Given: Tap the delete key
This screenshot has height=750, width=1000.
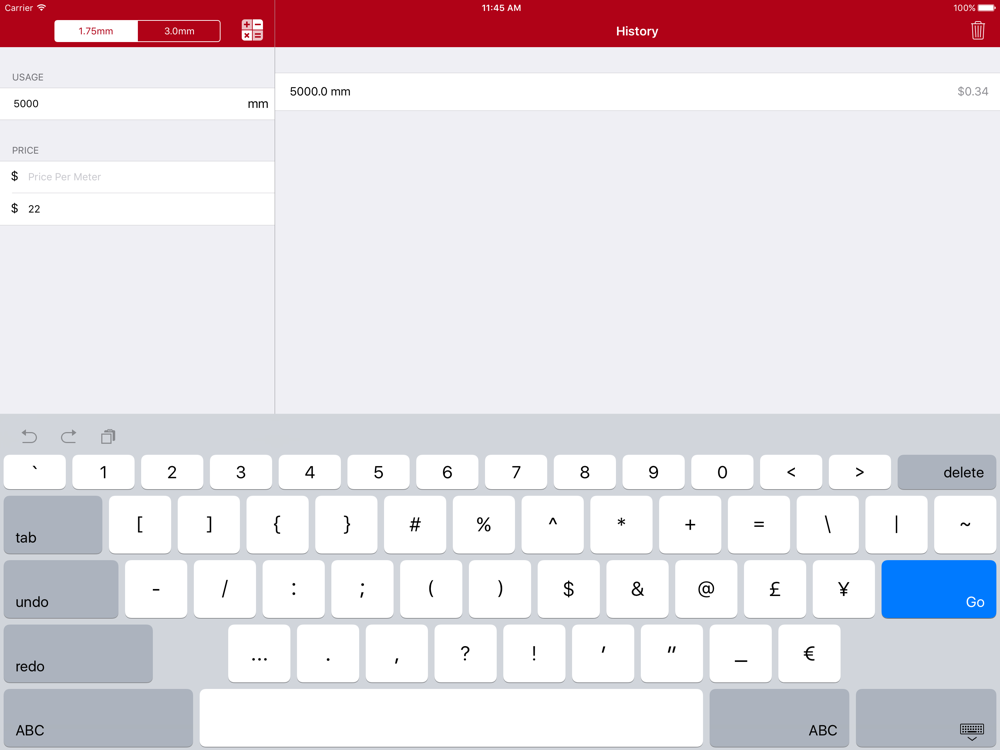Looking at the screenshot, I should [946, 472].
